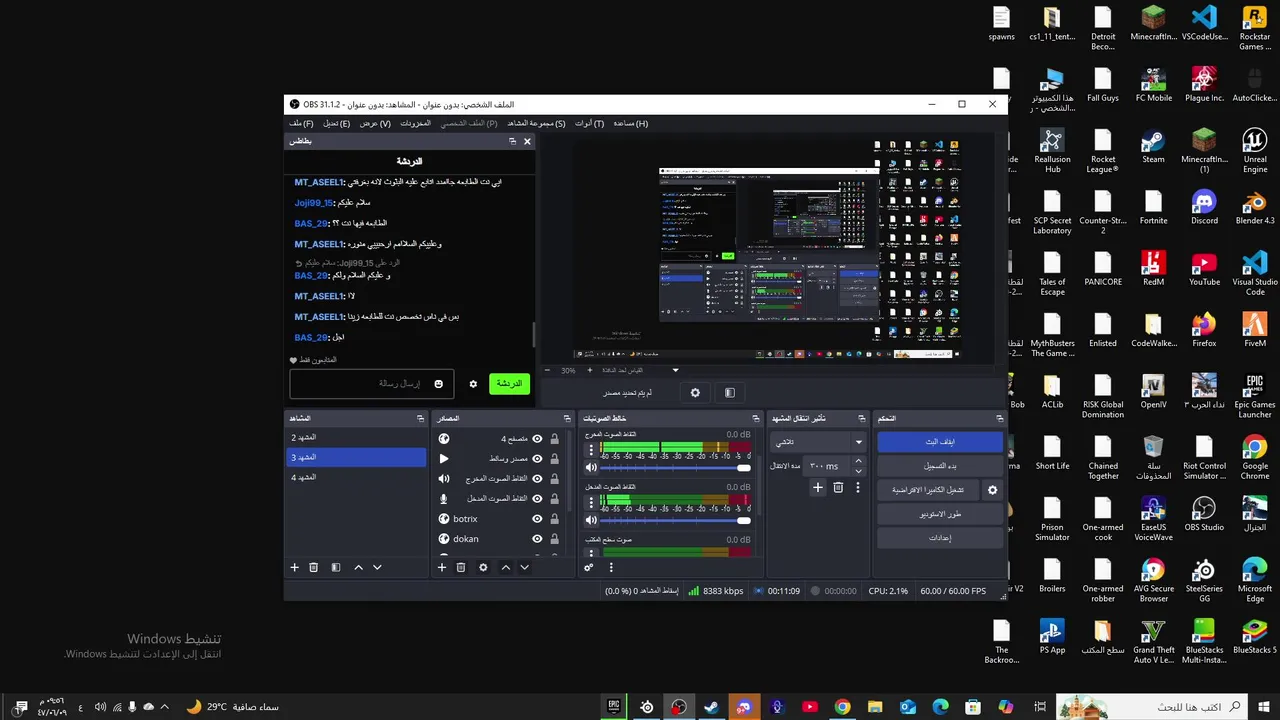Screen dimensions: 1280x720
Task: Open source properties gear in sources panel
Action: click(x=483, y=567)
